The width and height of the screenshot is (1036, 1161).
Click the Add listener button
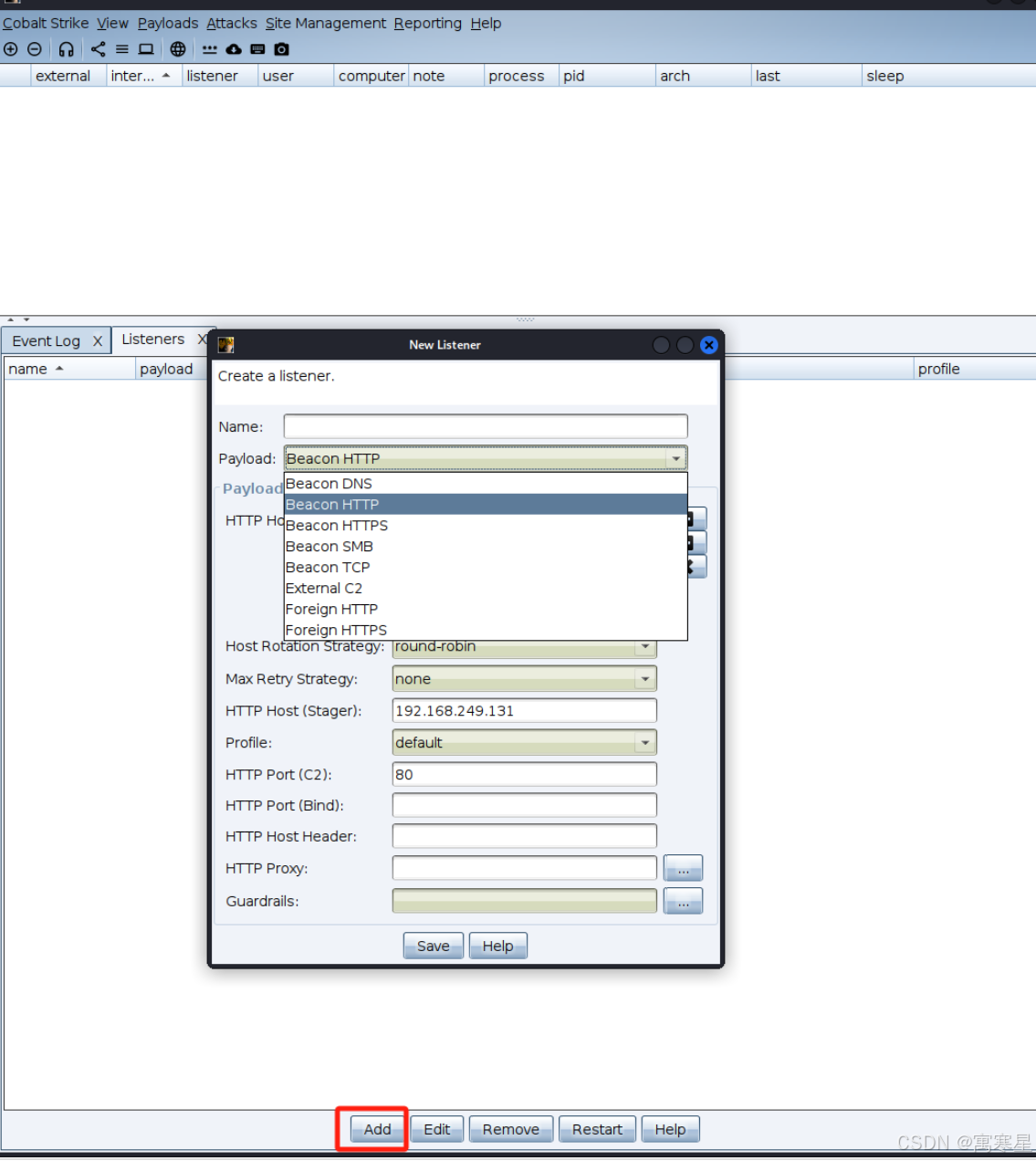pos(377,1129)
